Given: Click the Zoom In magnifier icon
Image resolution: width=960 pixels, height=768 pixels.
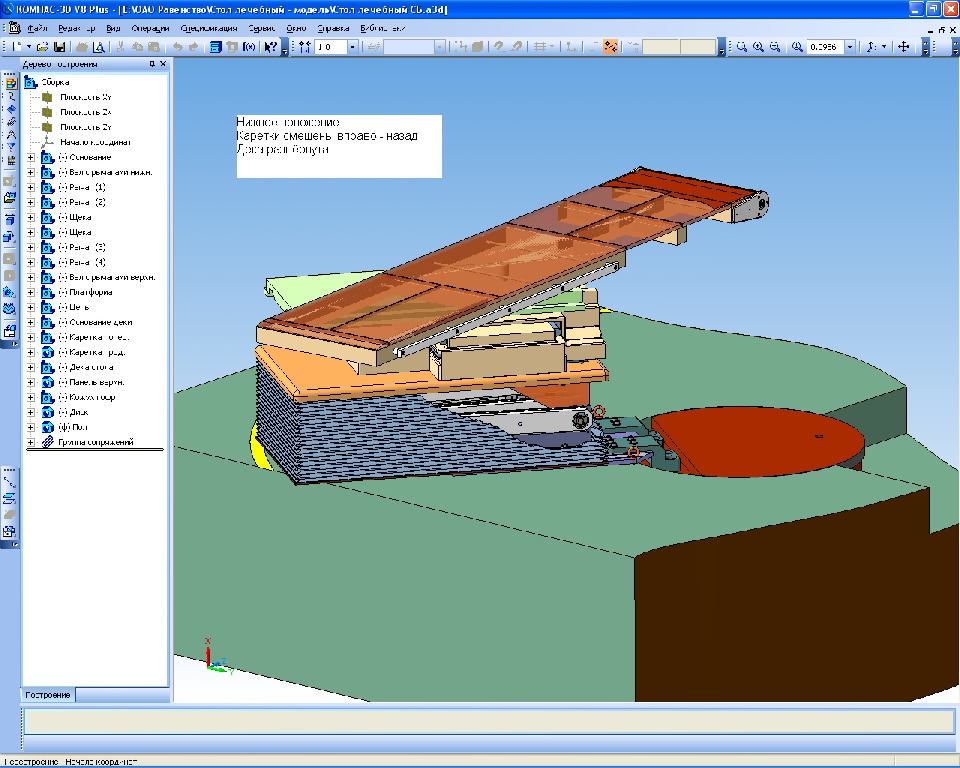Looking at the screenshot, I should tap(759, 47).
